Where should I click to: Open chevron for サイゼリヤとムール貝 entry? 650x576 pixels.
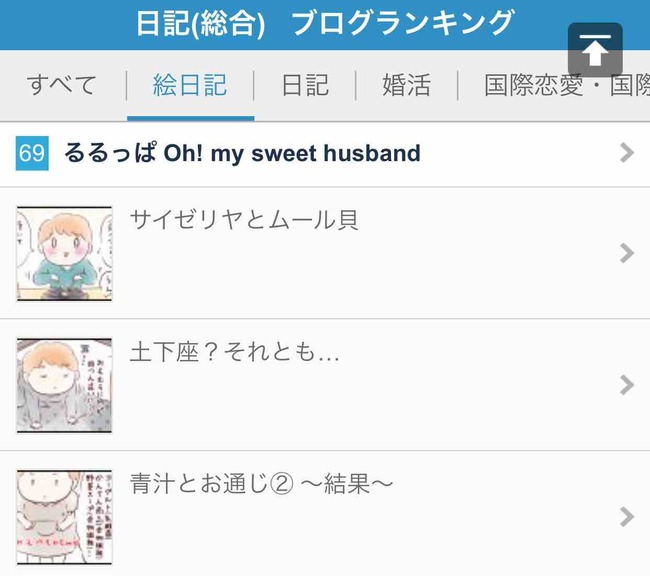(627, 253)
